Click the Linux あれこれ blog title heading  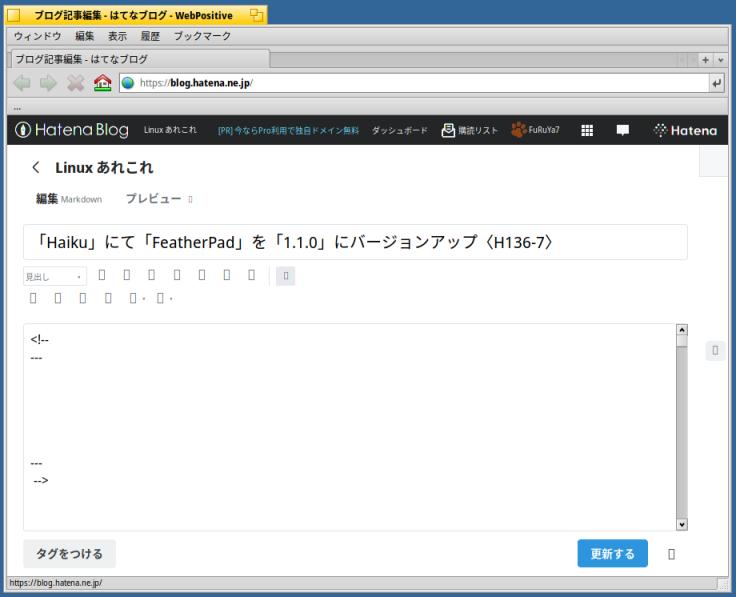pos(104,168)
